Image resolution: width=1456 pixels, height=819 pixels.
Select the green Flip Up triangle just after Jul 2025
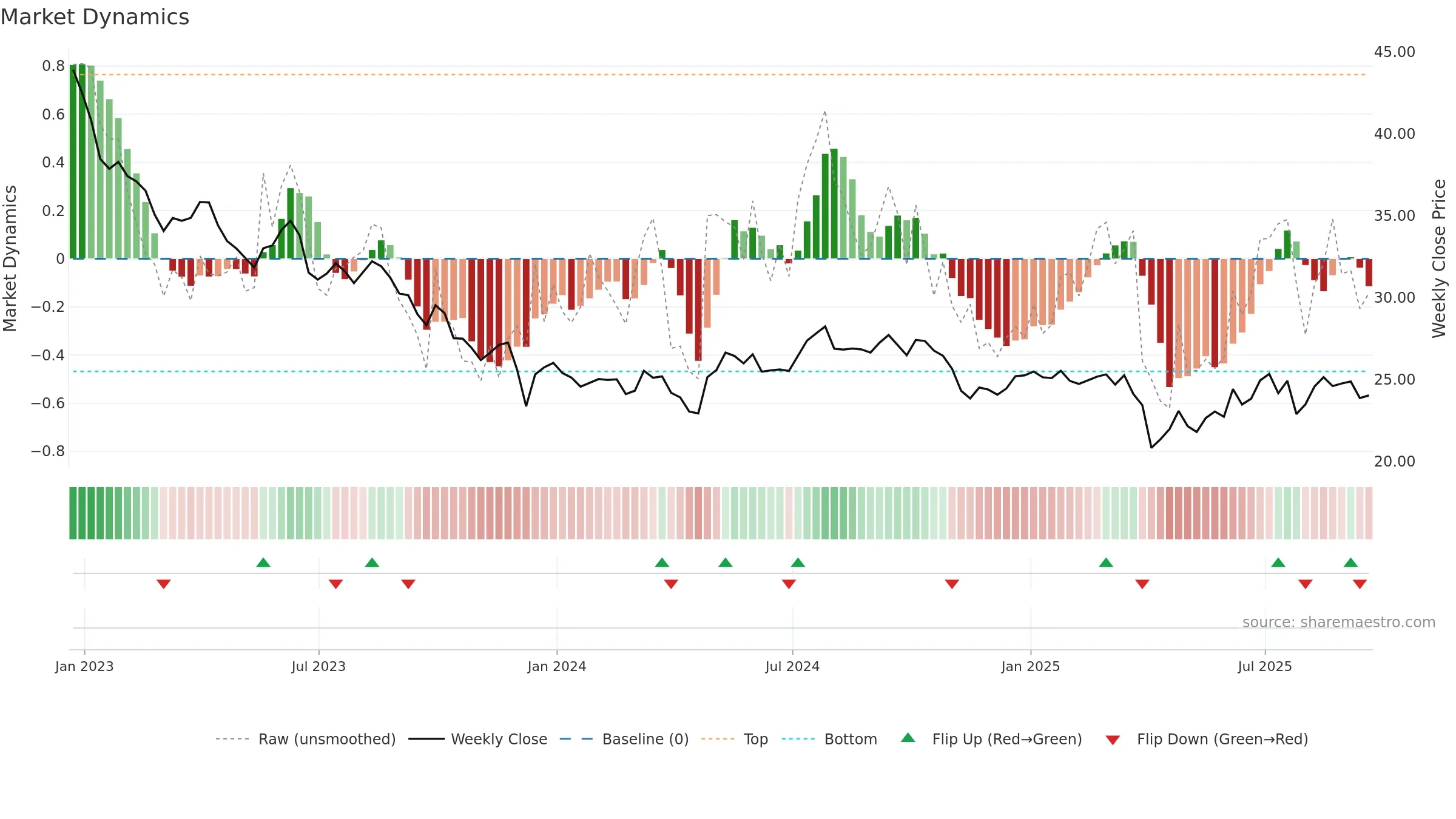[x=1278, y=562]
